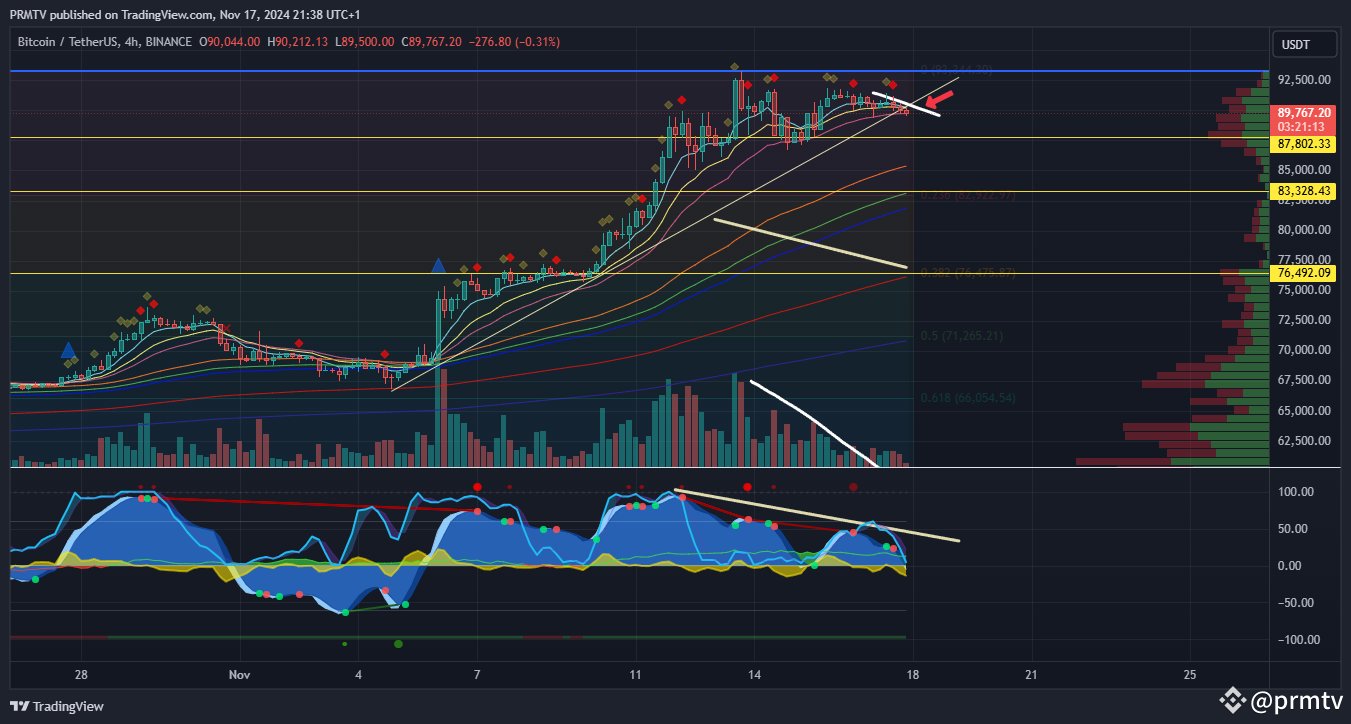Click the oscillator 100.00 scale label
Viewport: 1351px width, 724px height.
pyautogui.click(x=1296, y=492)
